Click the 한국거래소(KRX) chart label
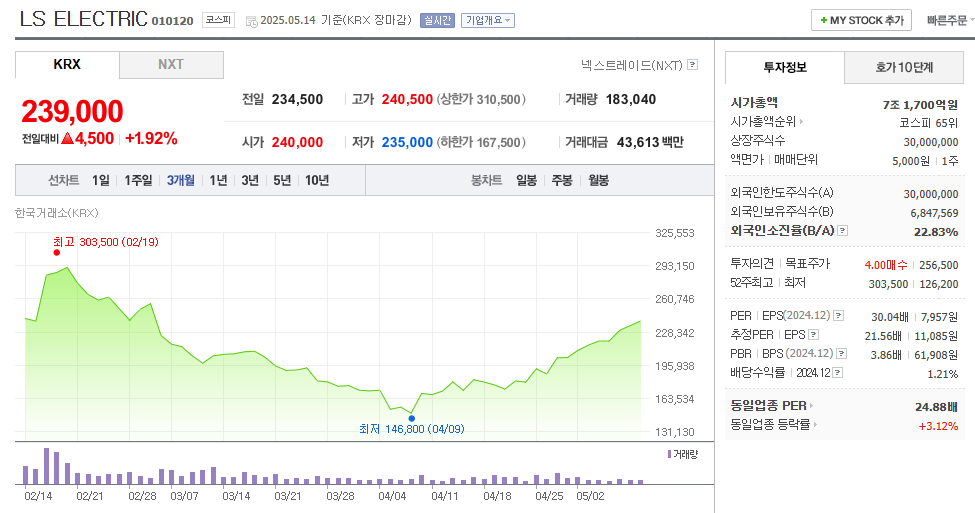The height and width of the screenshot is (513, 975). click(57, 213)
